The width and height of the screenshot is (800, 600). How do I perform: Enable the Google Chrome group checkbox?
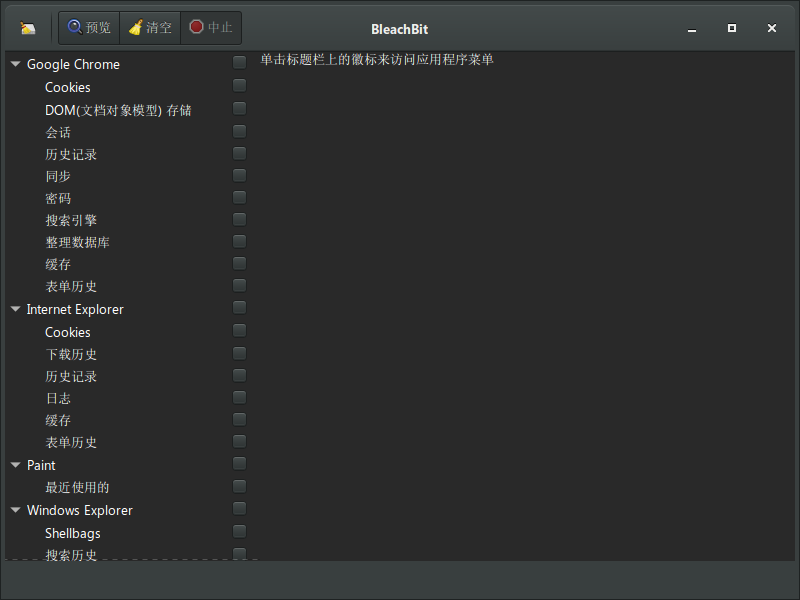click(x=240, y=63)
